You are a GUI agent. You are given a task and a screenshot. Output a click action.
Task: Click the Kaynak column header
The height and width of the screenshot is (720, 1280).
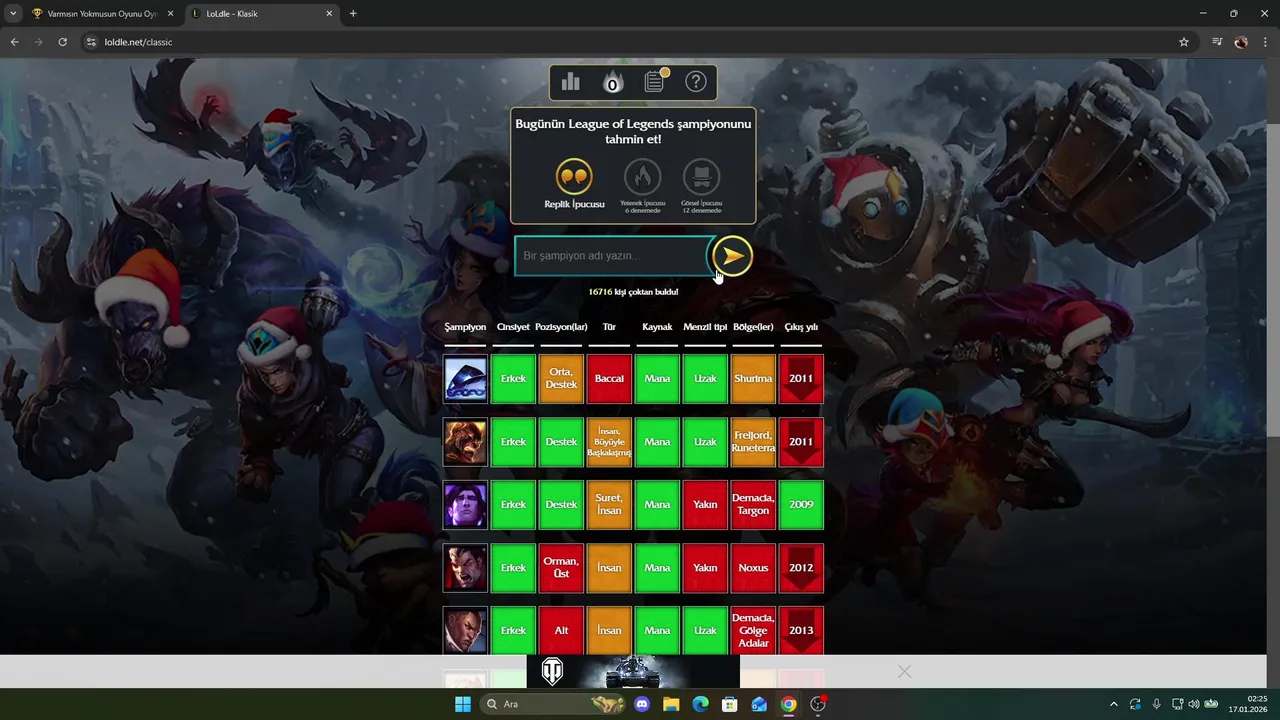point(657,327)
